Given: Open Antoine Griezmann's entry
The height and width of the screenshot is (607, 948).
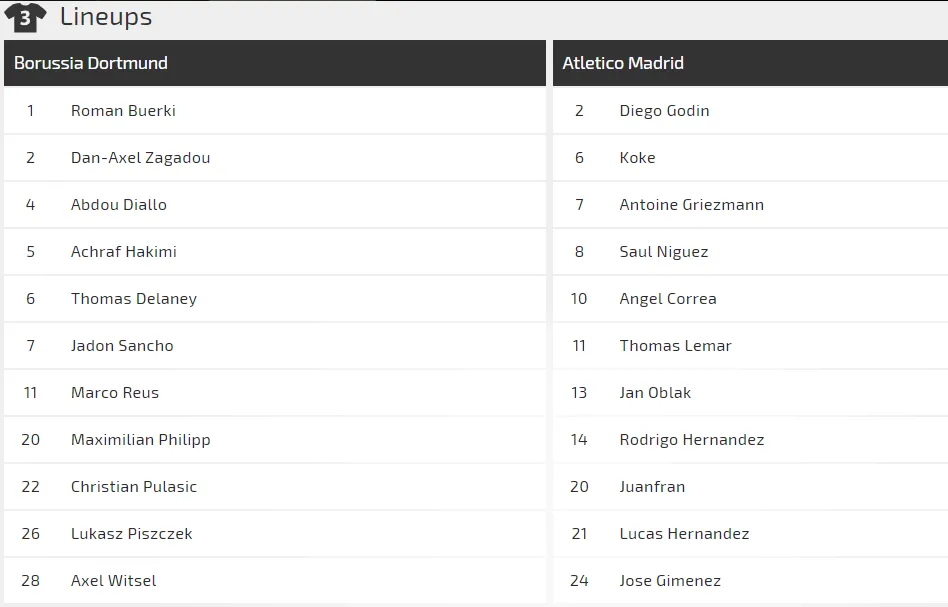Looking at the screenshot, I should pyautogui.click(x=692, y=205).
